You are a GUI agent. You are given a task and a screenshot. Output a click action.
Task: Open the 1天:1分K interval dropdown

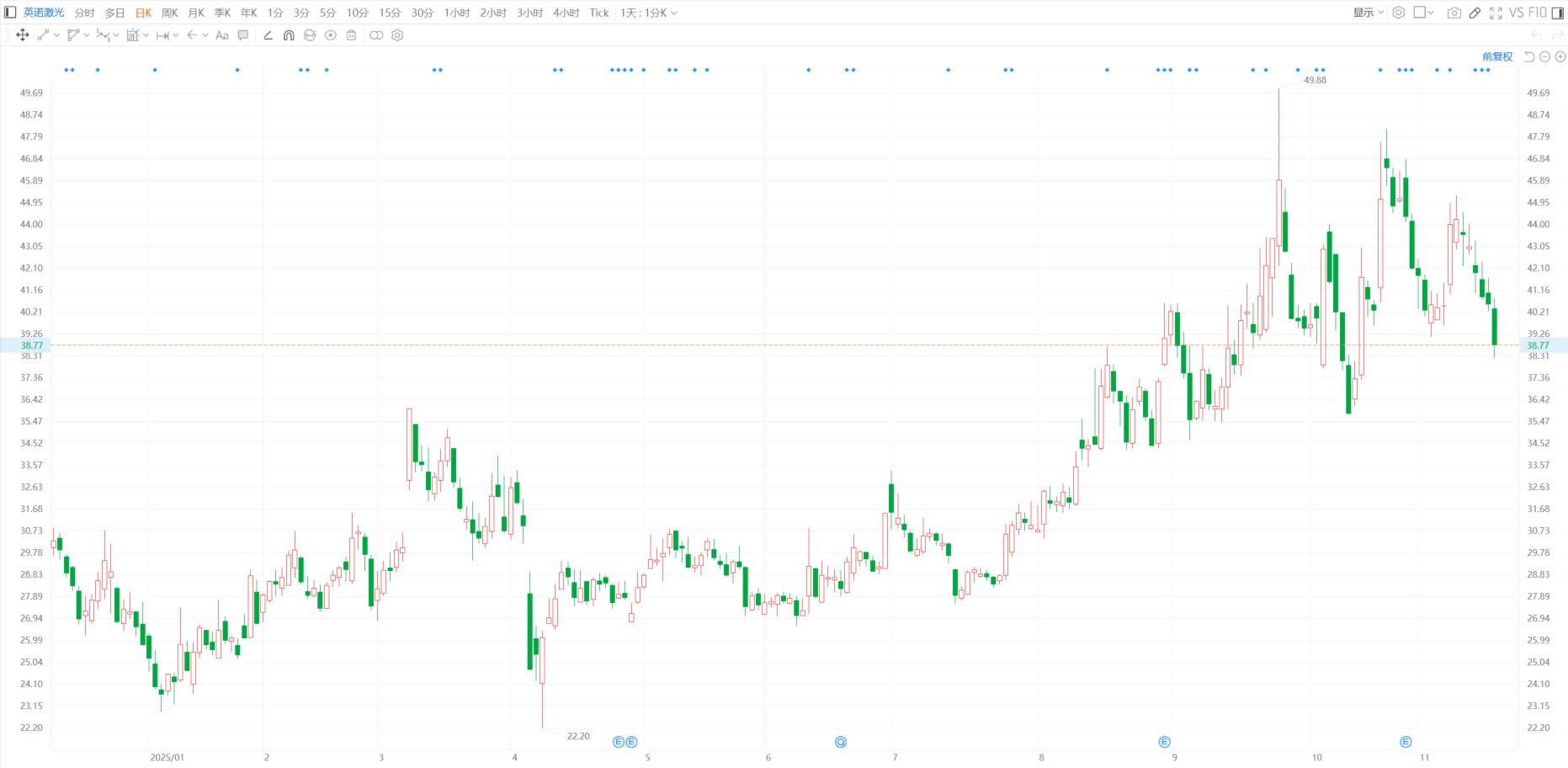tap(648, 13)
